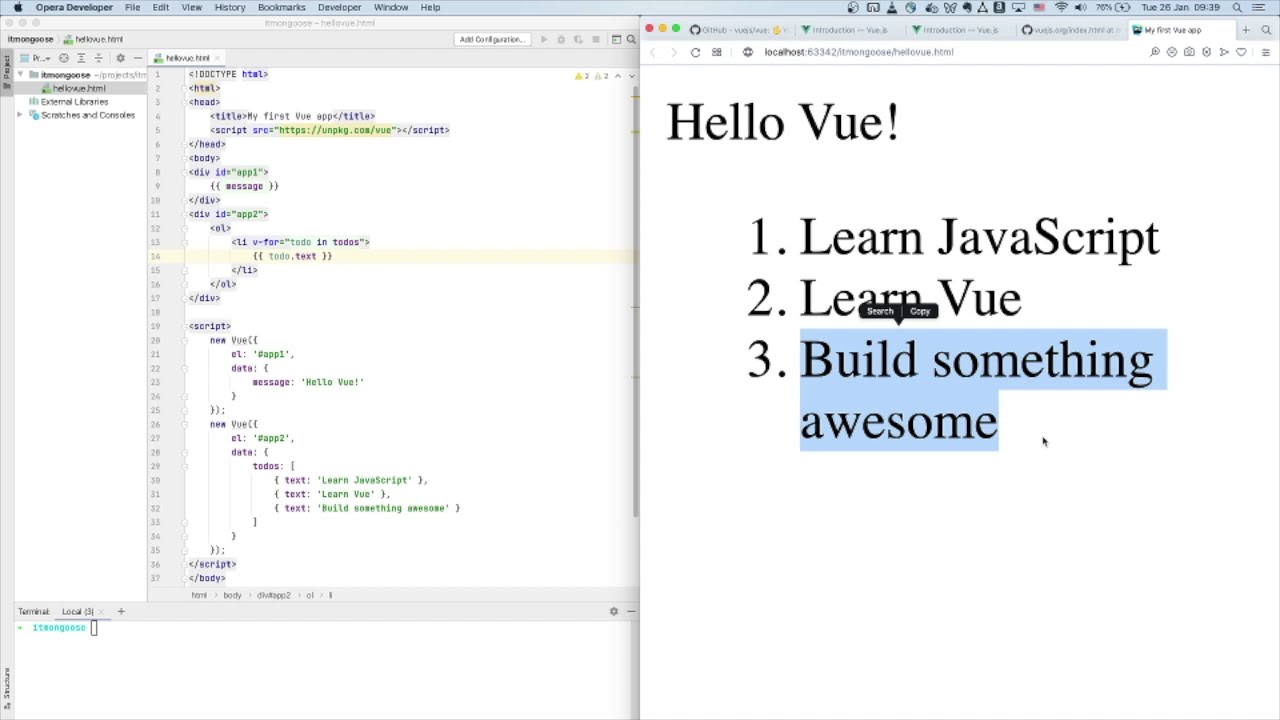Click the editor vertical scrollbar
The width and height of the screenshot is (1280, 720).
(635, 300)
